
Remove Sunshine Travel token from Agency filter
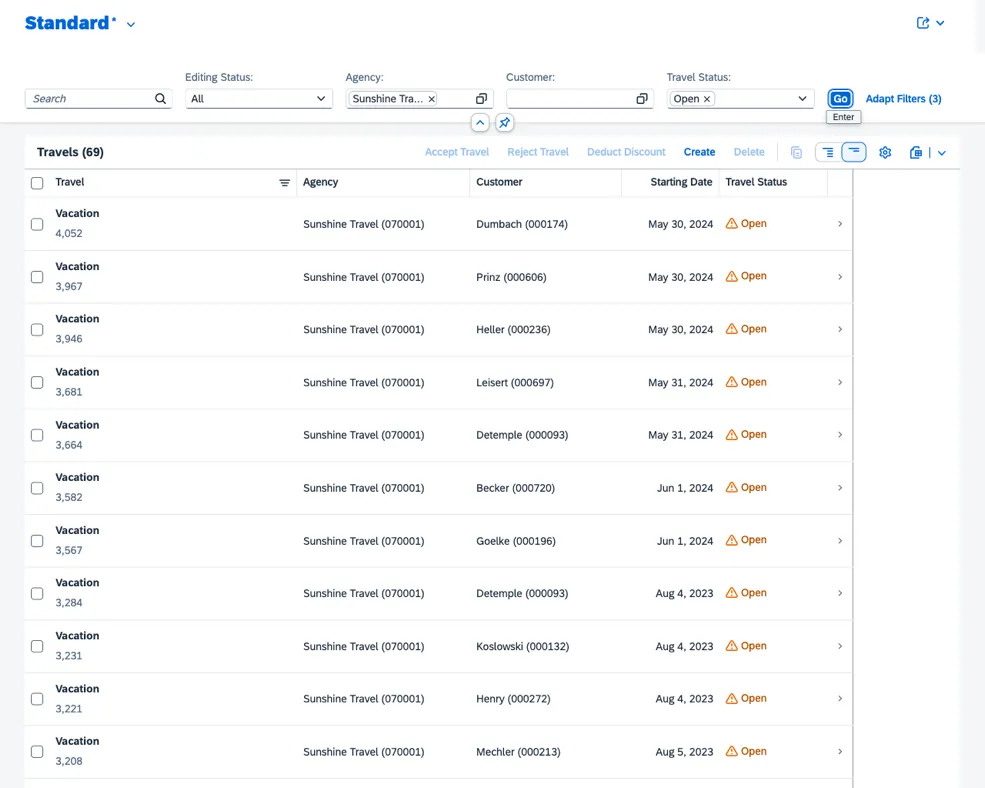[432, 99]
